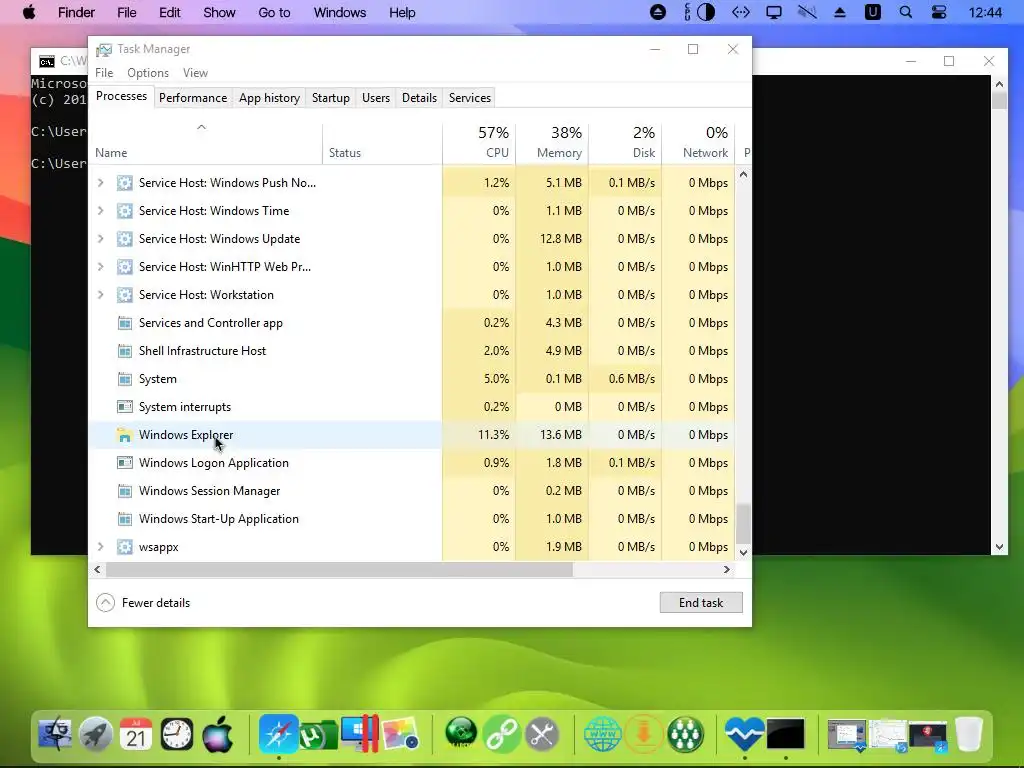The image size is (1024, 768).
Task: Click Task Manager vertical scrollbar thumb
Action: point(743,523)
